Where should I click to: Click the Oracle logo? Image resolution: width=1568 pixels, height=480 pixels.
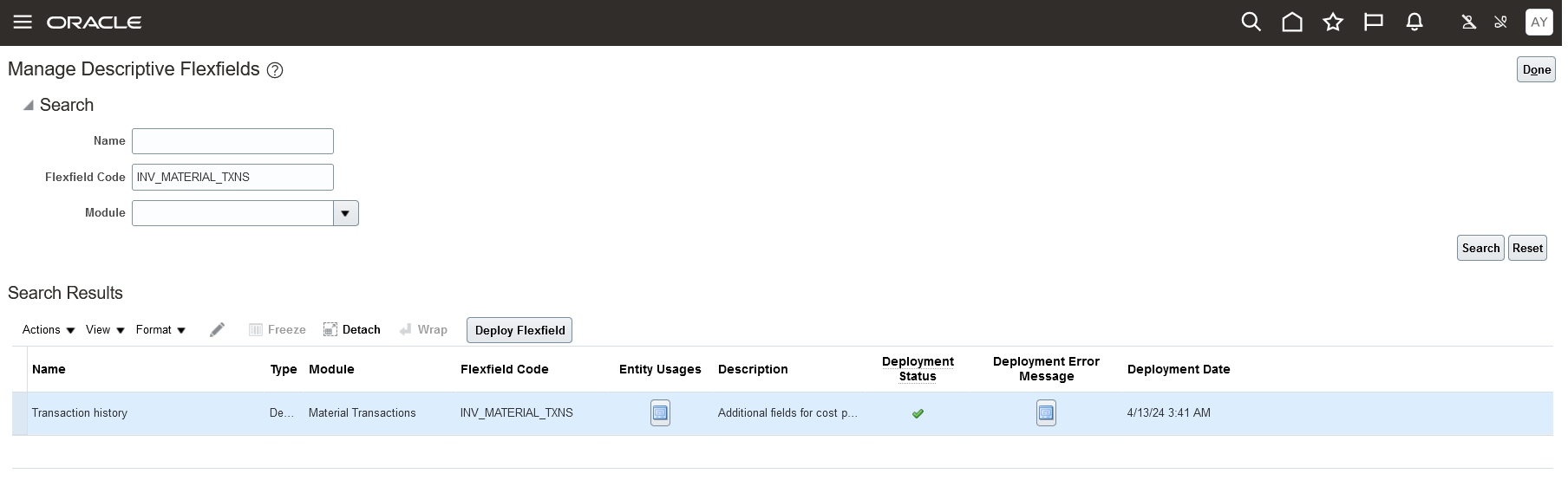[95, 23]
